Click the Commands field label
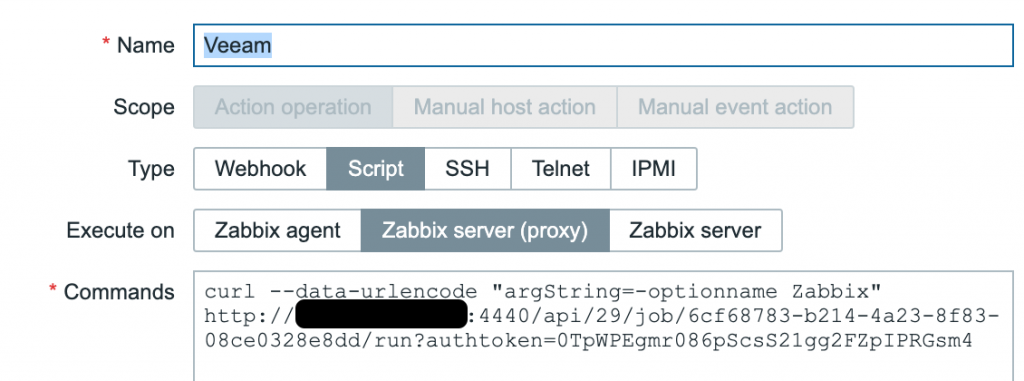1024x381 pixels. (119, 292)
